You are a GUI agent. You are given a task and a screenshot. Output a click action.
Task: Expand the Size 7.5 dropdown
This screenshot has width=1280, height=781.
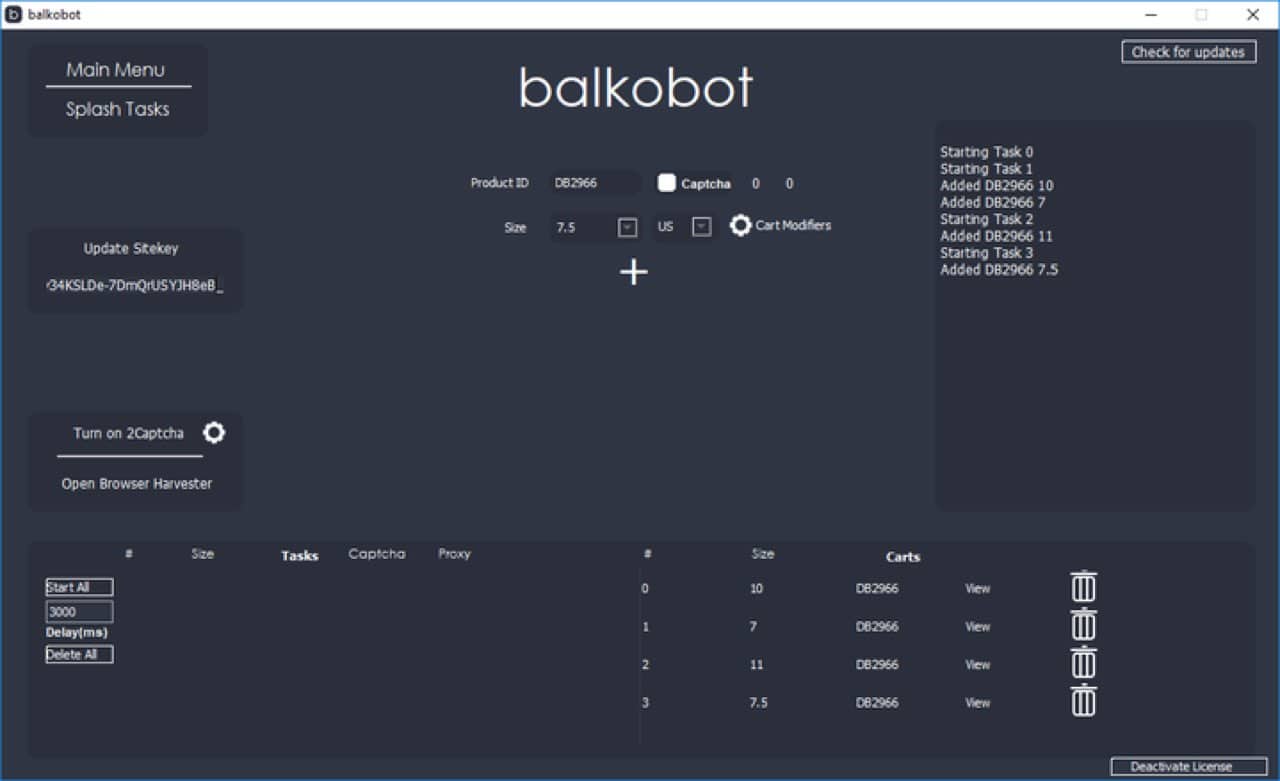pyautogui.click(x=627, y=227)
